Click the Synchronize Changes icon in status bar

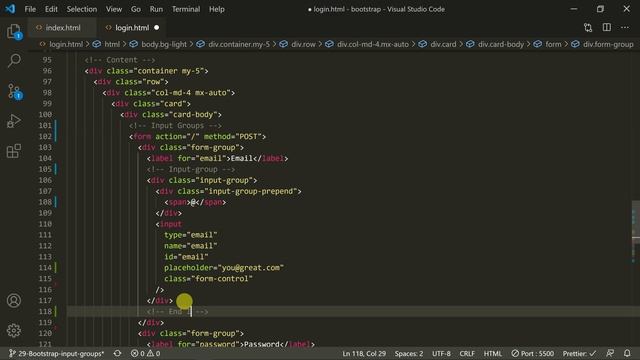[x=118, y=353]
